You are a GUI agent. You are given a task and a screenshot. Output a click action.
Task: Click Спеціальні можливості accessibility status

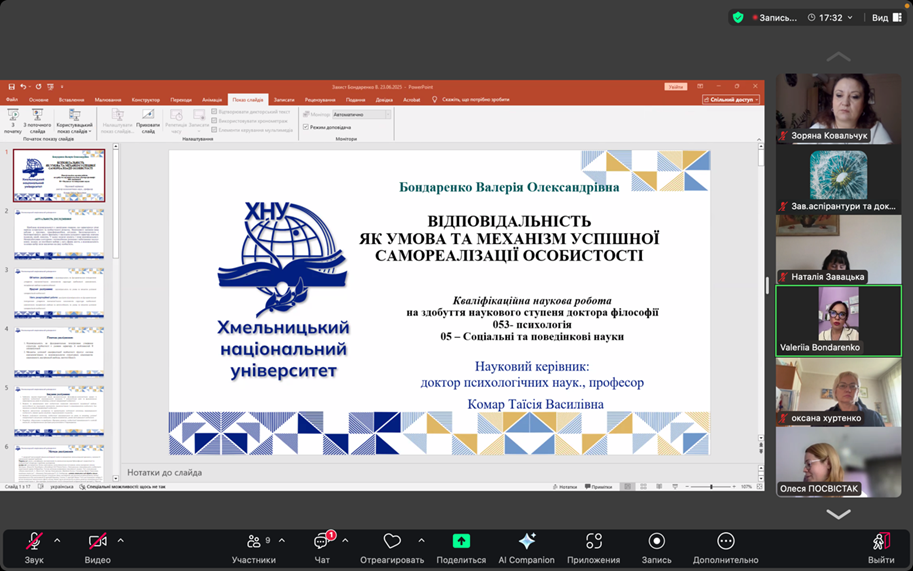(123, 487)
